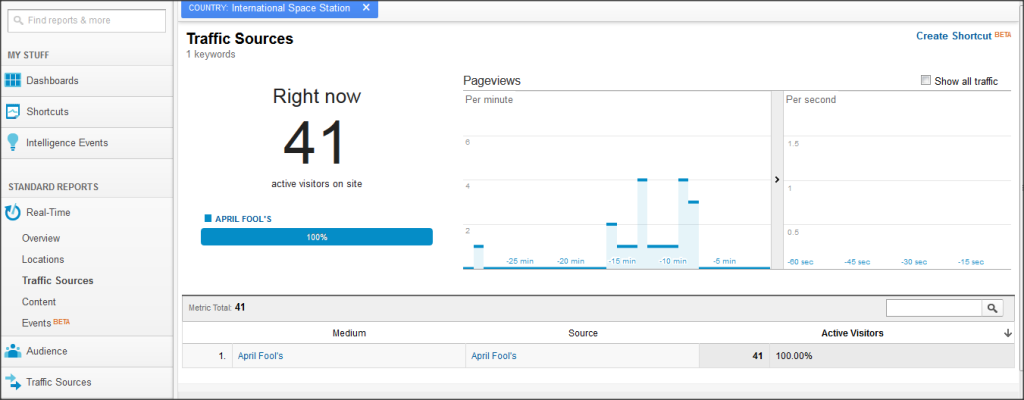This screenshot has height=400, width=1024.
Task: Click the Traffic Sources arrows icon in sidebar
Action: pos(13,382)
